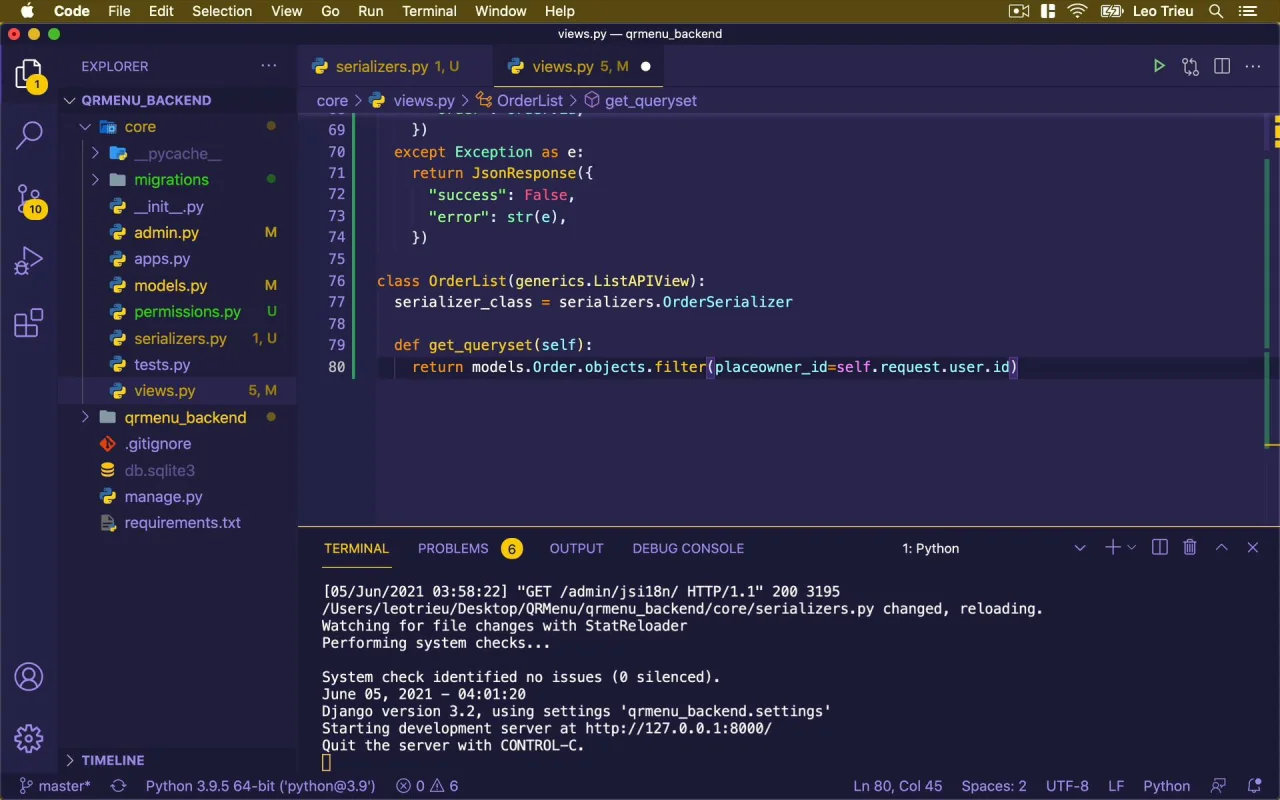Toggle the Explorer view in activity bar

pos(29,74)
